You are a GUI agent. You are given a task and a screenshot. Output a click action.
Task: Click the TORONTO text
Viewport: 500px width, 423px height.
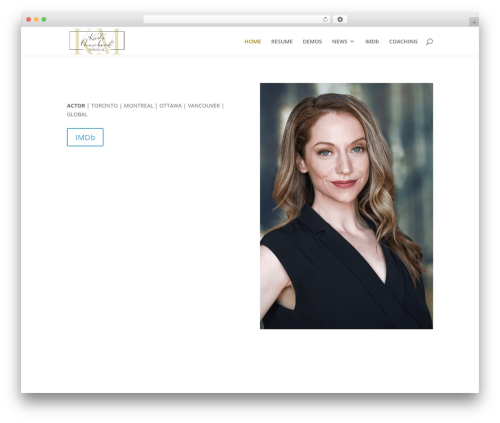tap(104, 106)
